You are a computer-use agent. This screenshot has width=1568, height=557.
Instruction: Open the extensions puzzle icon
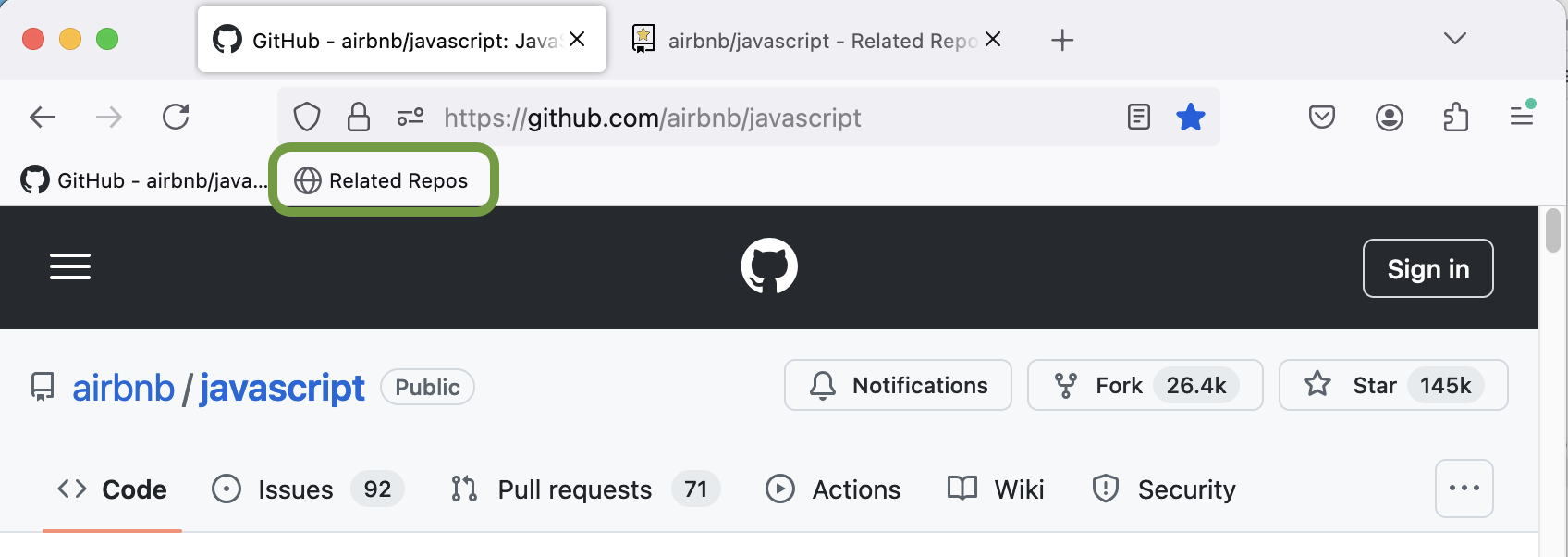(1455, 117)
